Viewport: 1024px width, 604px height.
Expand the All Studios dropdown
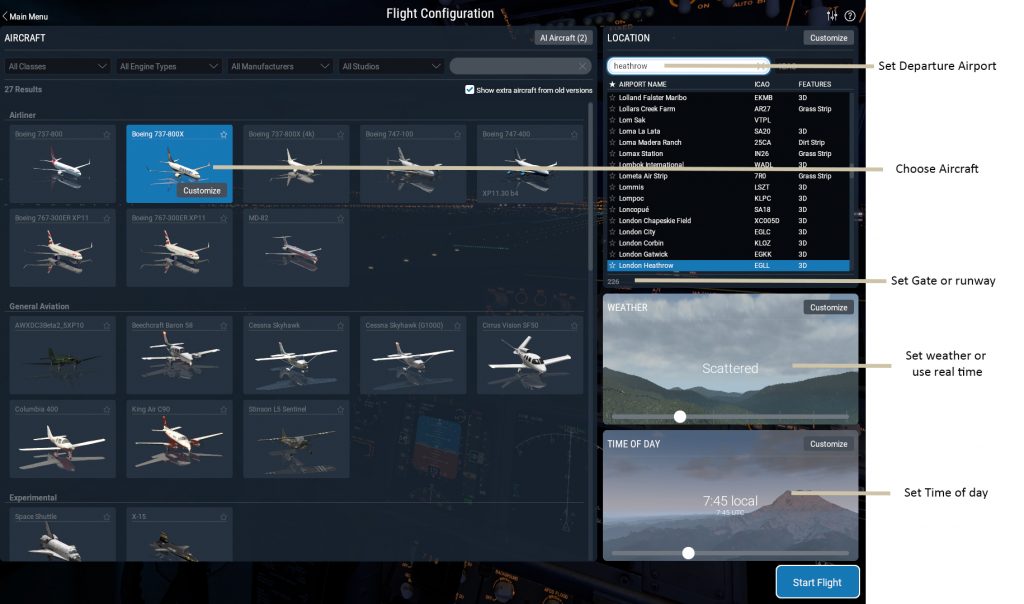391,66
